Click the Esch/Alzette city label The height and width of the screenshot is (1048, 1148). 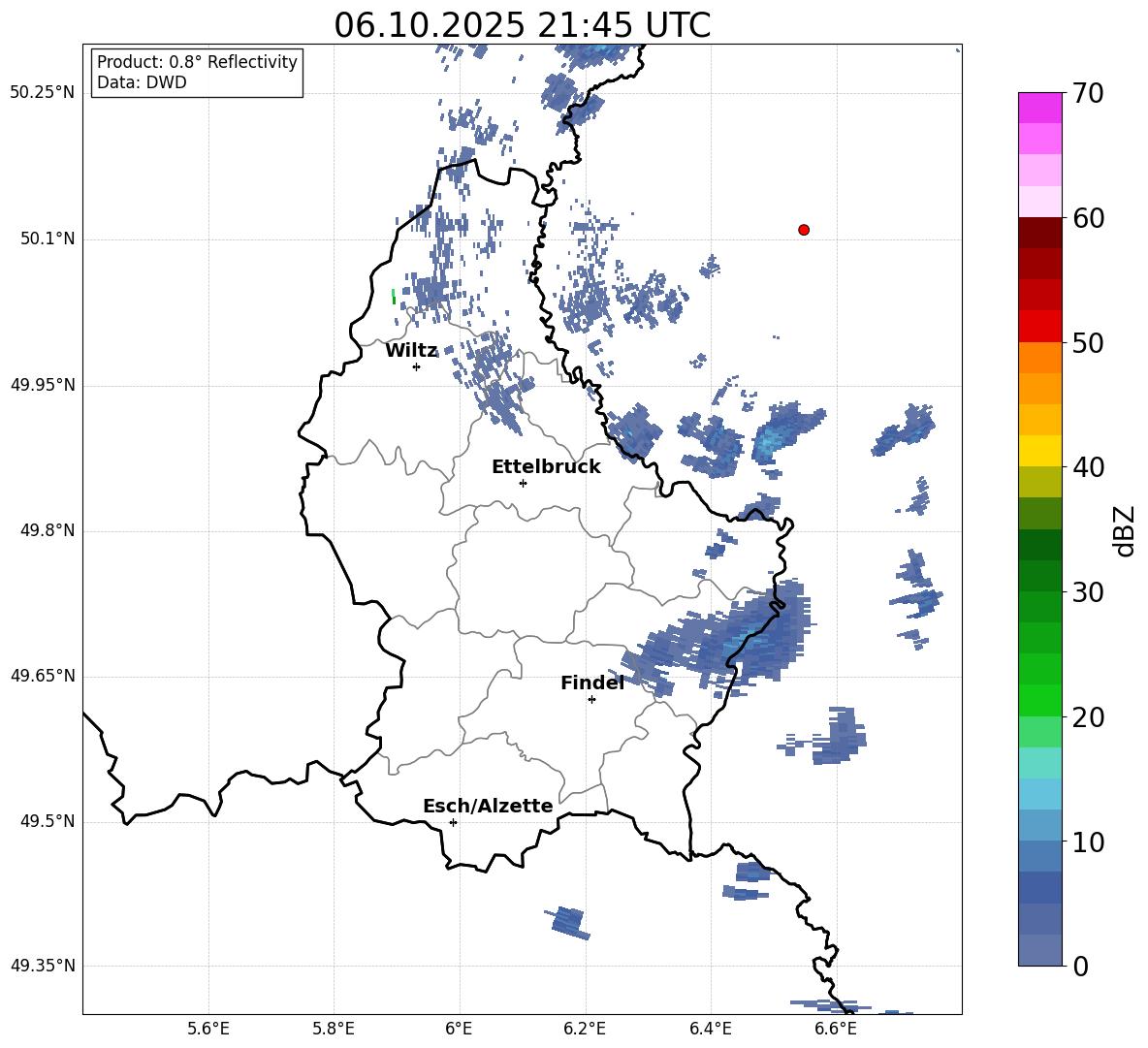(488, 806)
